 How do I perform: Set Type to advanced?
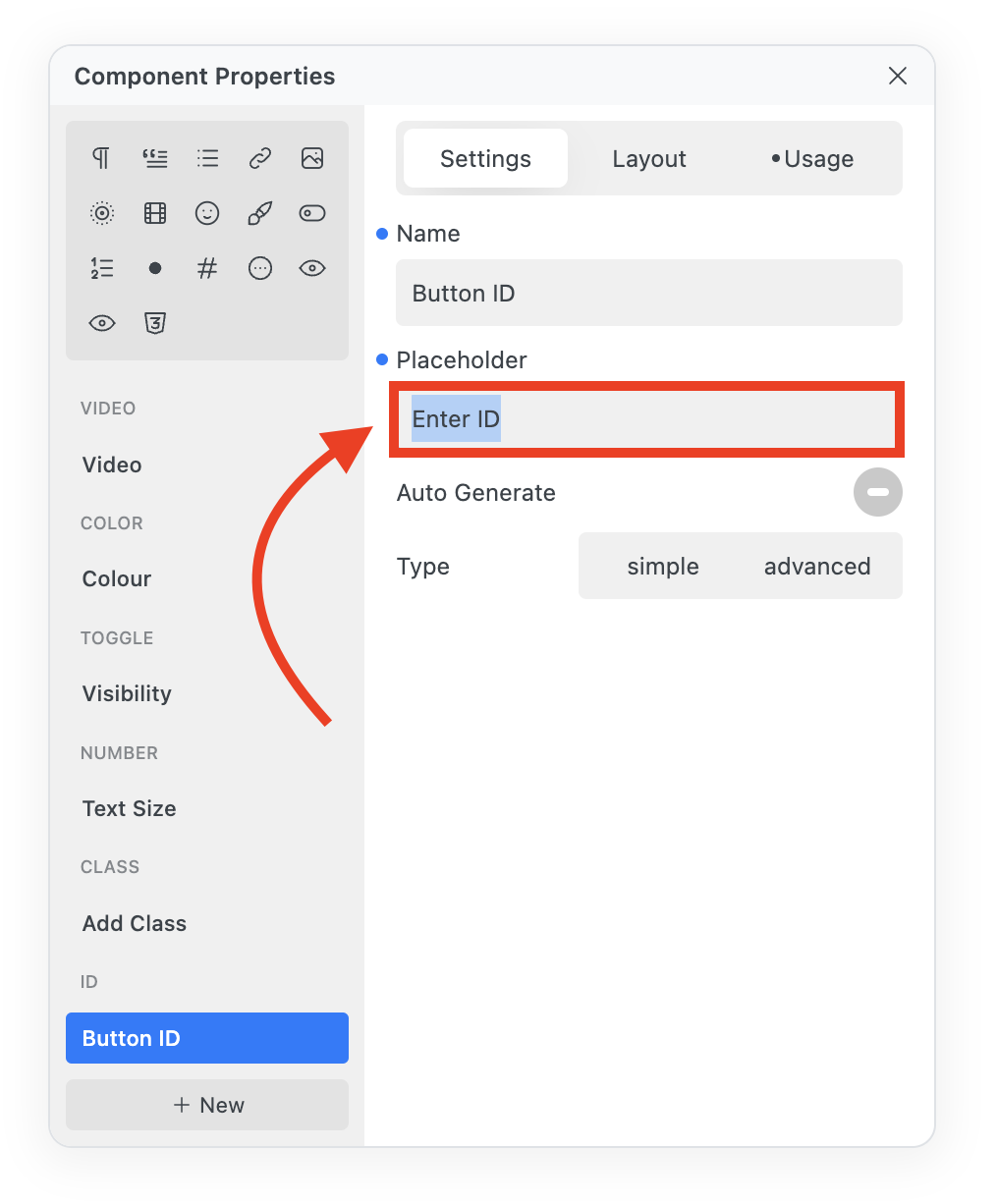point(817,567)
